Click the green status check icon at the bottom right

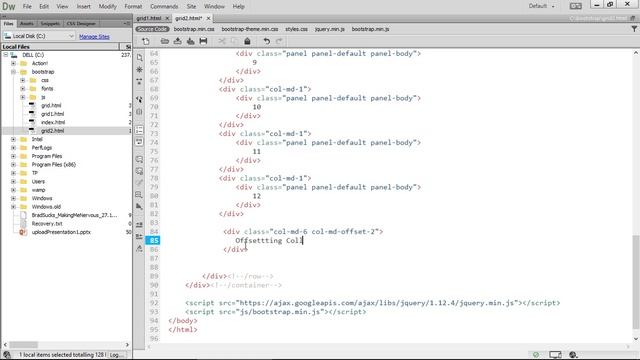tap(536, 355)
